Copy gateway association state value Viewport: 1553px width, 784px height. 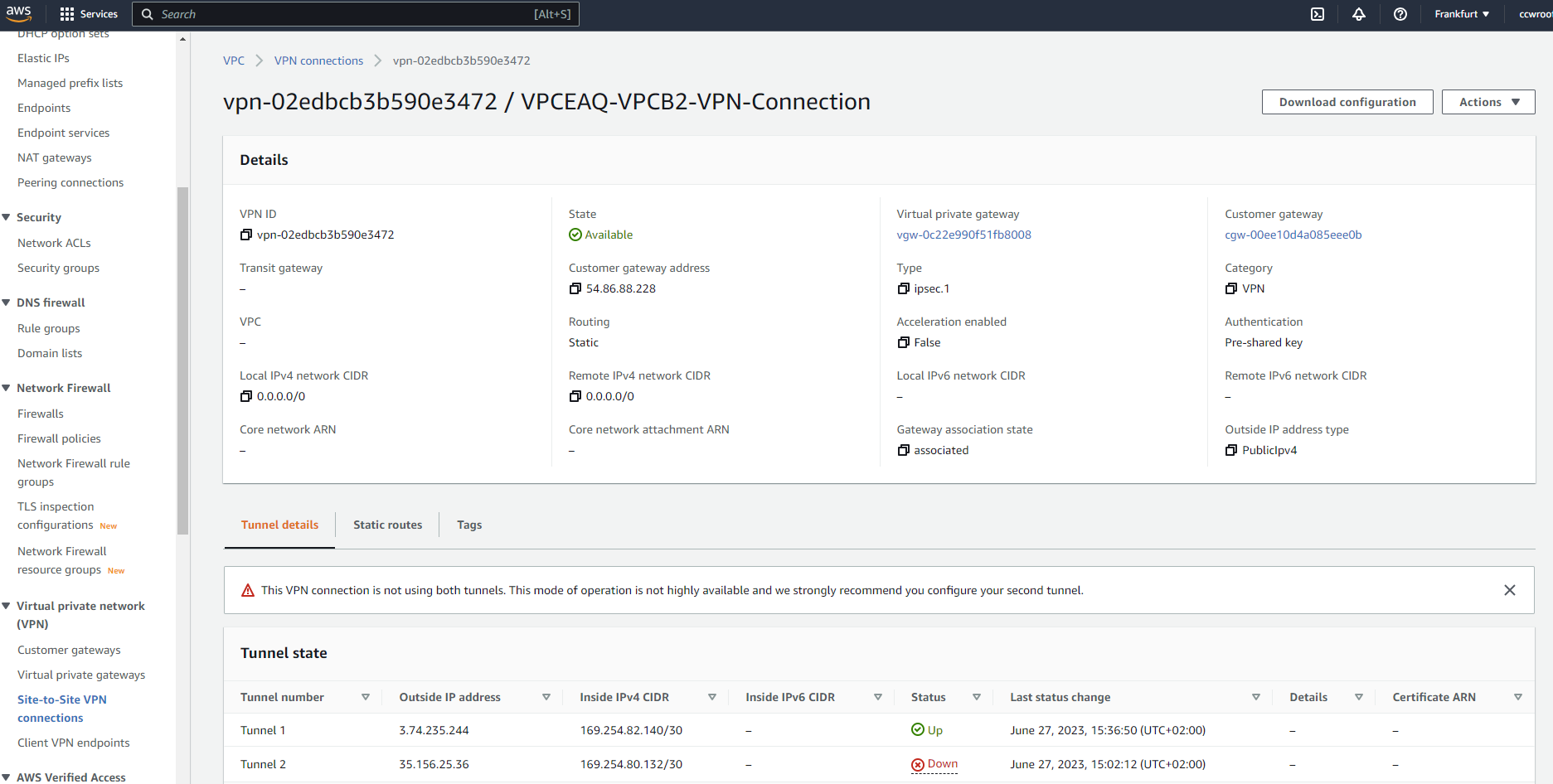click(904, 451)
